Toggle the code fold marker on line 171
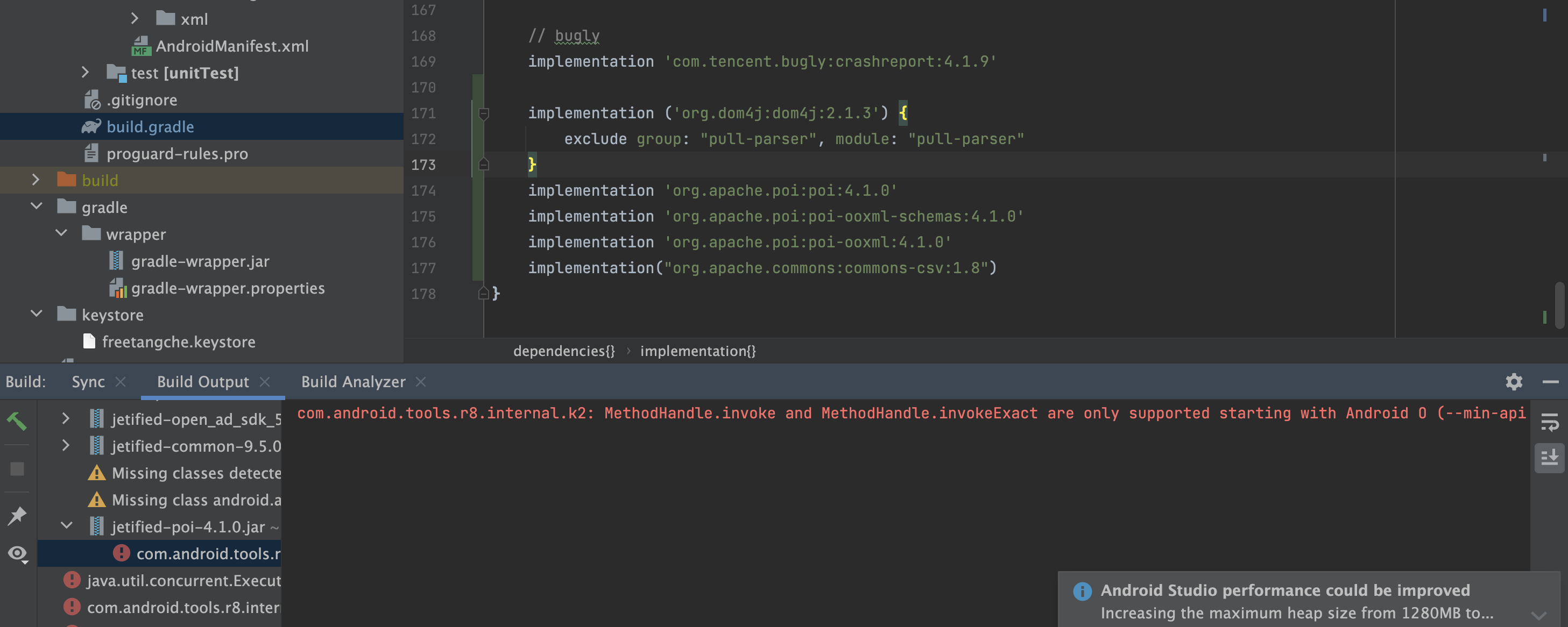 point(484,113)
